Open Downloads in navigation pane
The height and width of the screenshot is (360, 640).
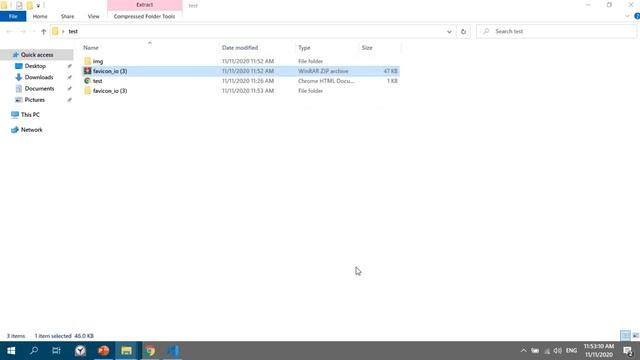coord(39,77)
